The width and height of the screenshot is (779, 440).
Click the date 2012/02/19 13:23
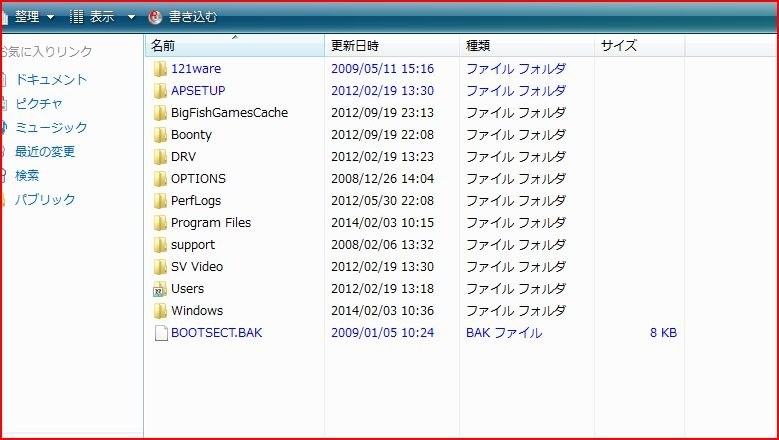[x=383, y=156]
